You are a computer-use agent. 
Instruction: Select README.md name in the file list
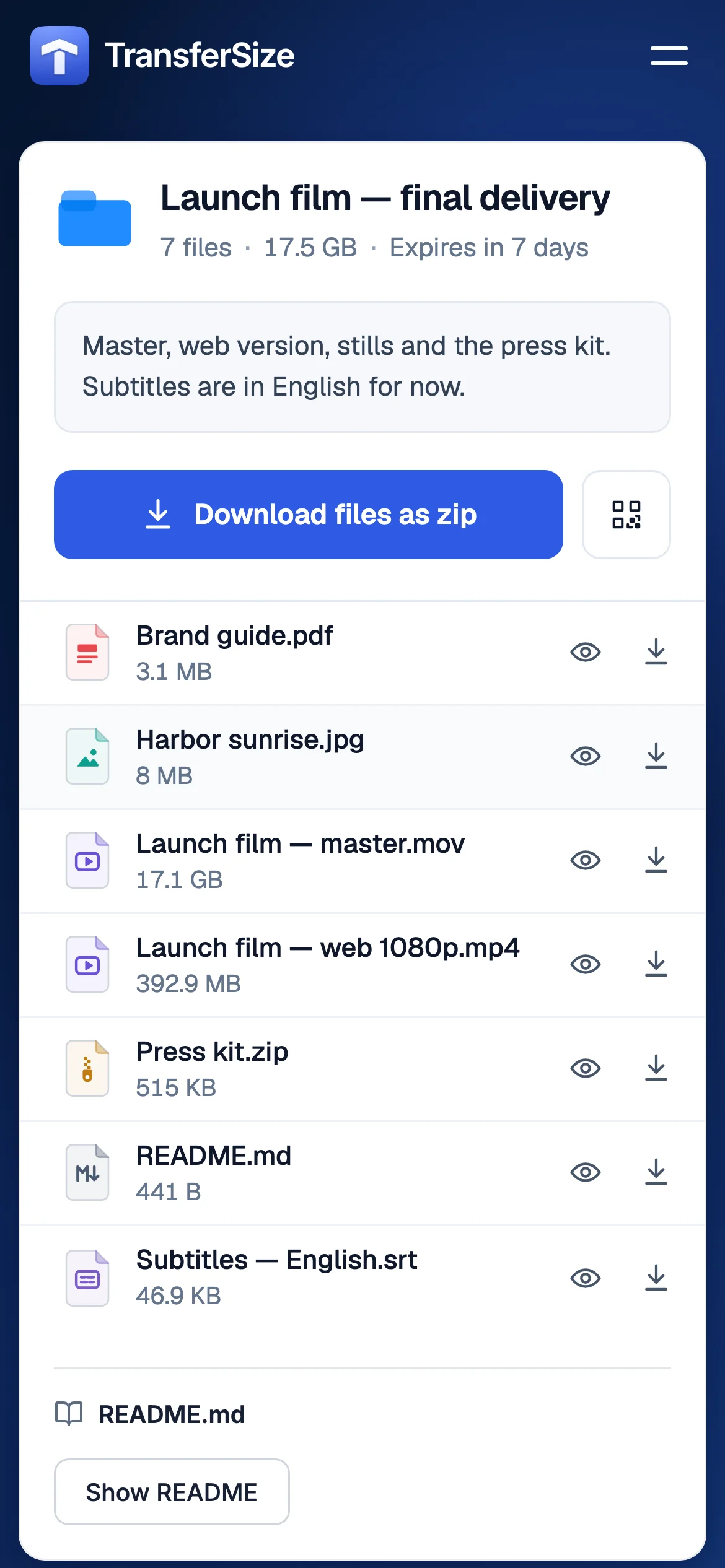pos(214,1156)
